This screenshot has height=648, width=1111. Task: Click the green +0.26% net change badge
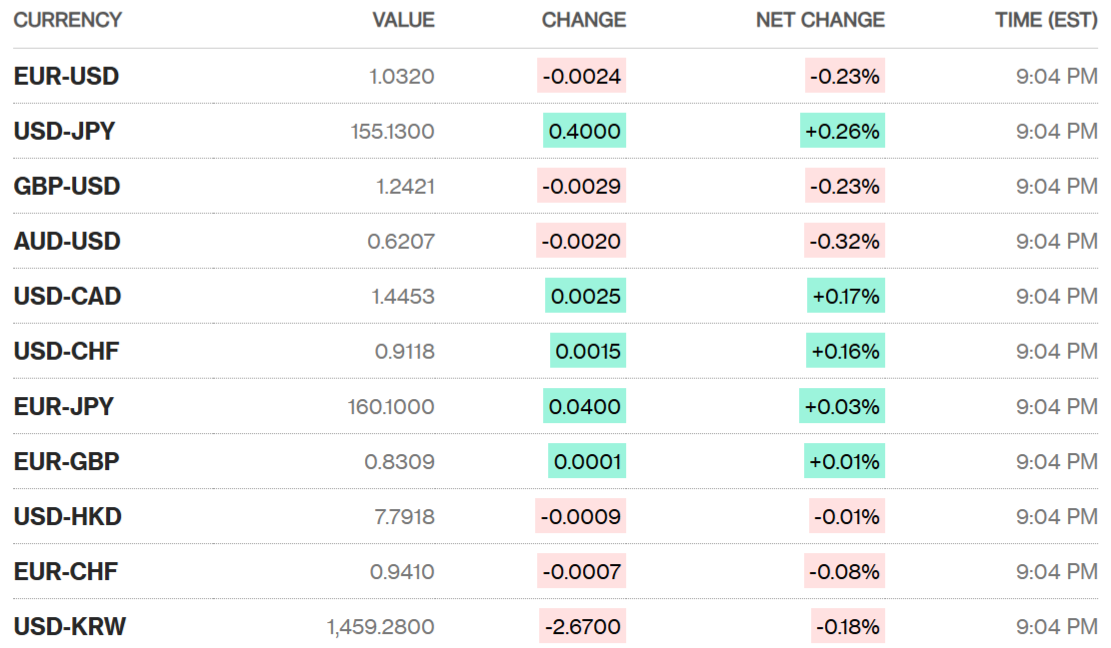tap(842, 131)
